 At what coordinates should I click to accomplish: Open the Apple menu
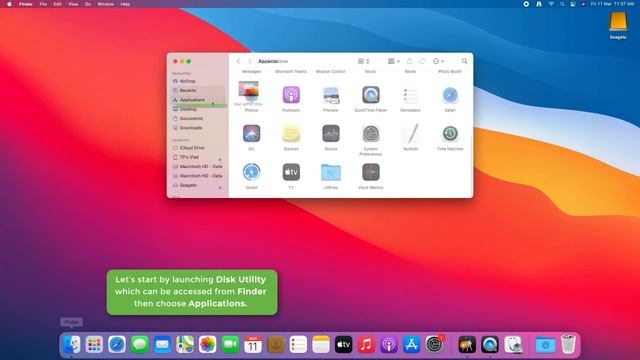9,4
